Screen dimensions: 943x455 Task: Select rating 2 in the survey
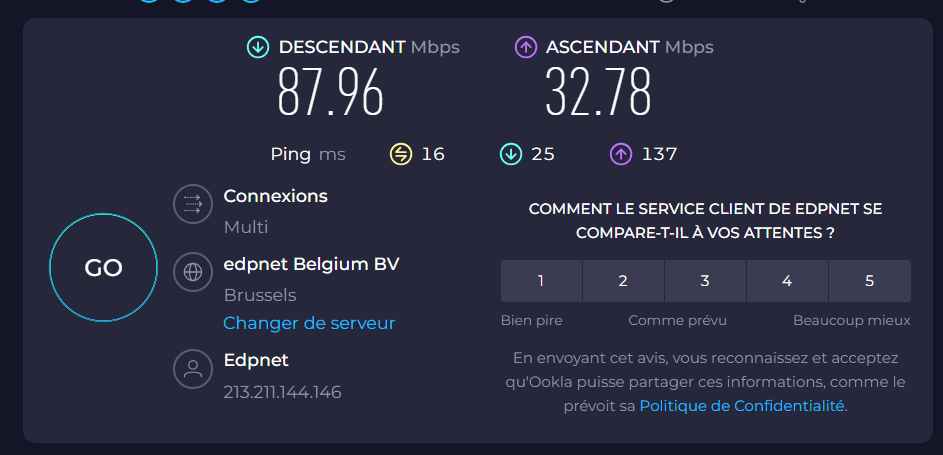(x=623, y=281)
